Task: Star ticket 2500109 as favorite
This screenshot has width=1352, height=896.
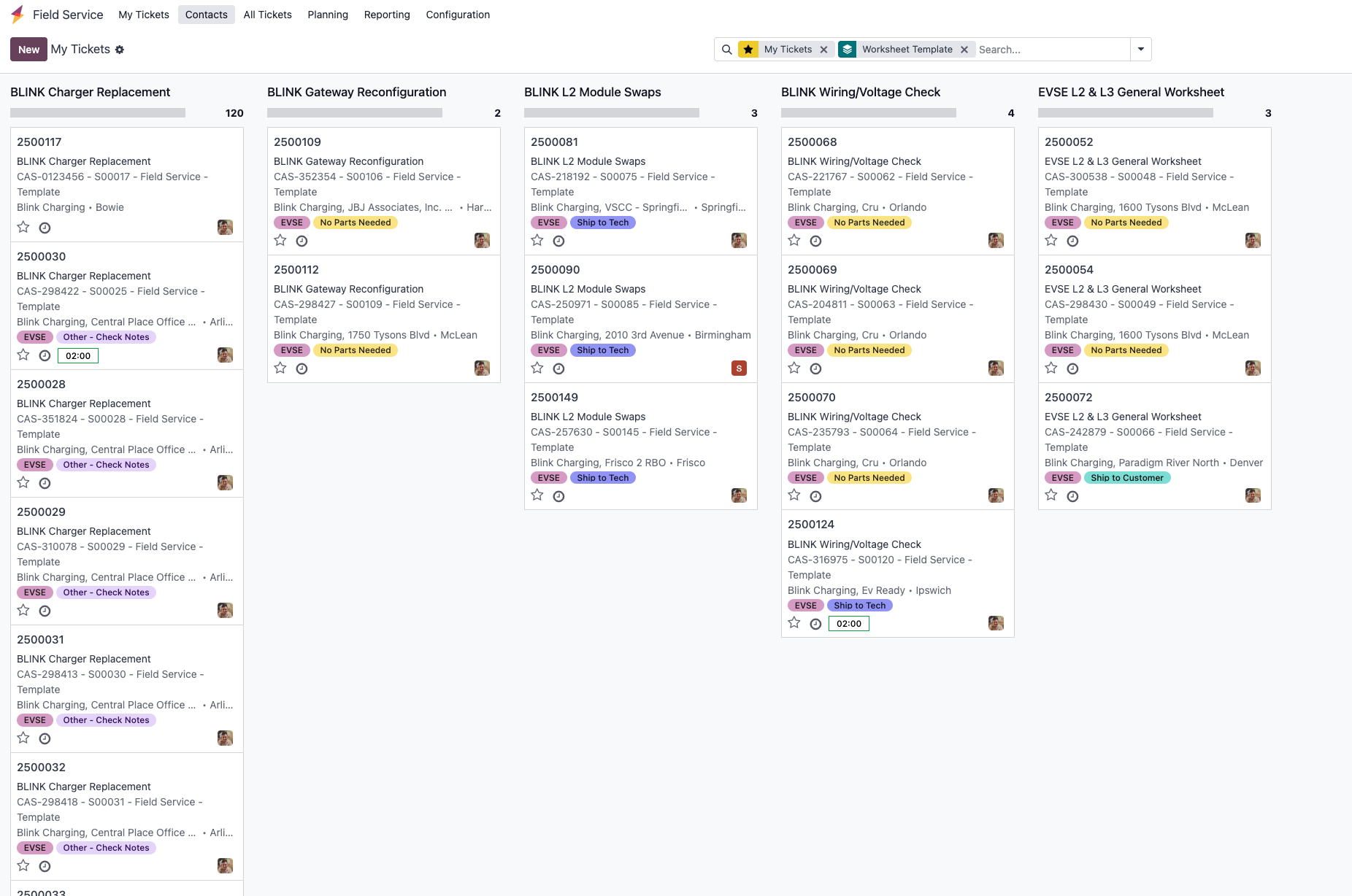Action: click(280, 240)
